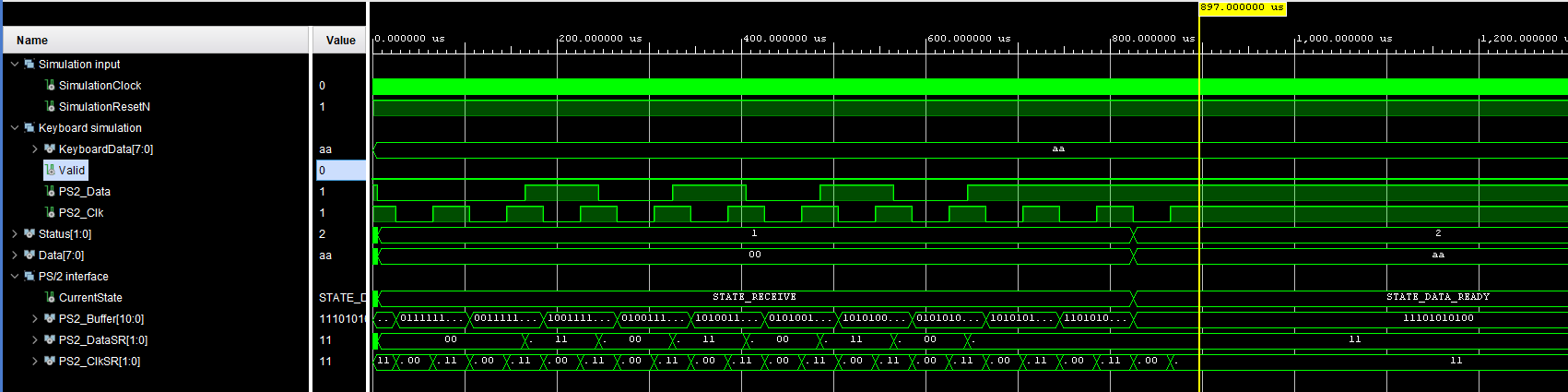The image size is (1568, 392).
Task: Click the PS2_Data signal icon
Action: click(50, 191)
